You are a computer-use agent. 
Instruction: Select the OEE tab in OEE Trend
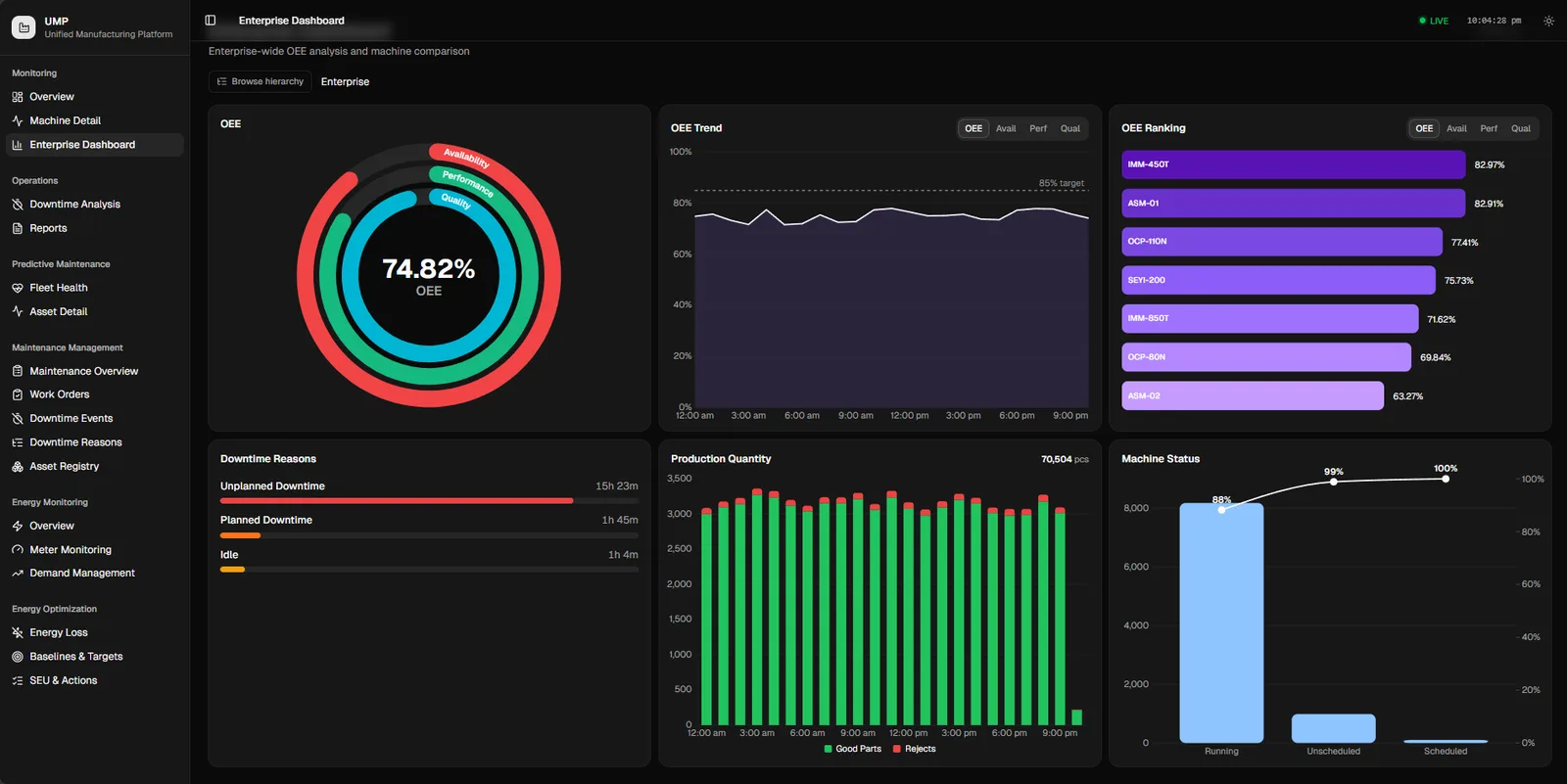coord(973,128)
